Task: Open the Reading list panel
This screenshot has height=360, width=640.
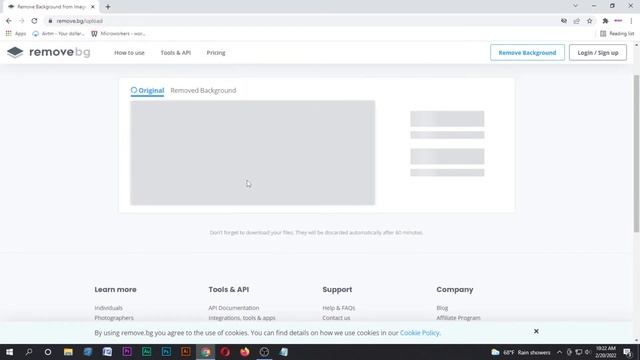Action: [x=617, y=33]
